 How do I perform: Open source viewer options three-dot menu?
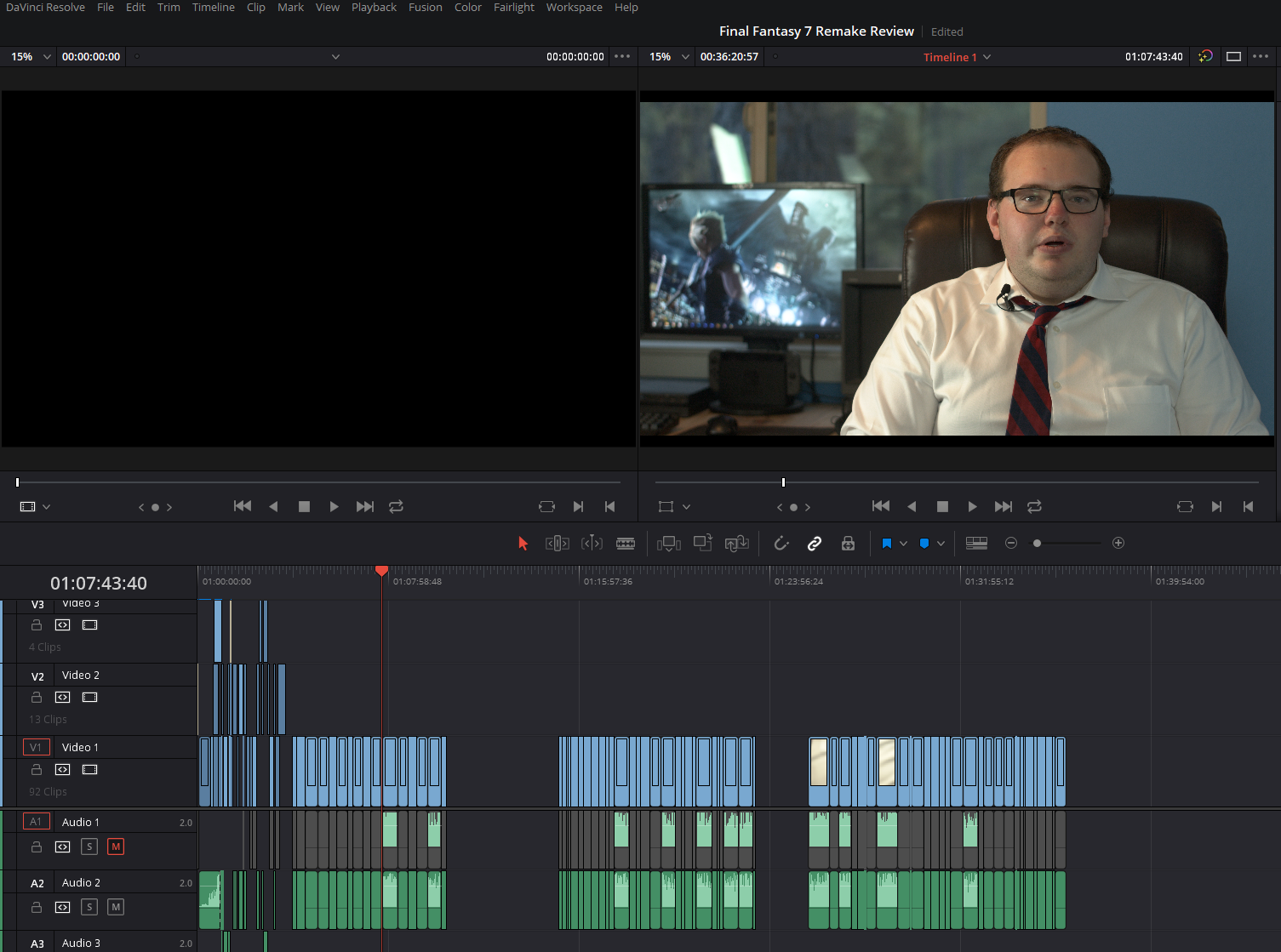tap(622, 57)
